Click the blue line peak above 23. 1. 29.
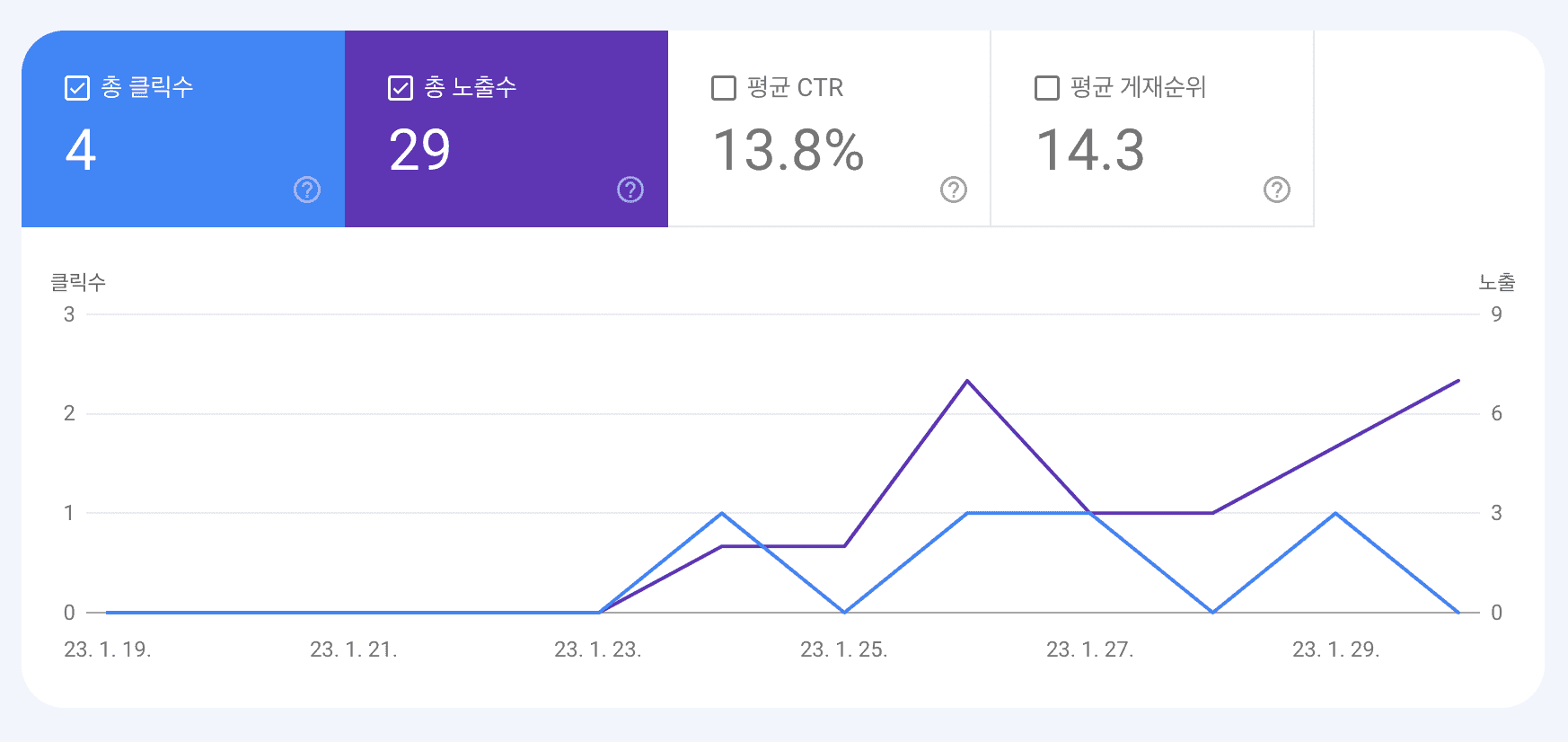 click(1335, 513)
